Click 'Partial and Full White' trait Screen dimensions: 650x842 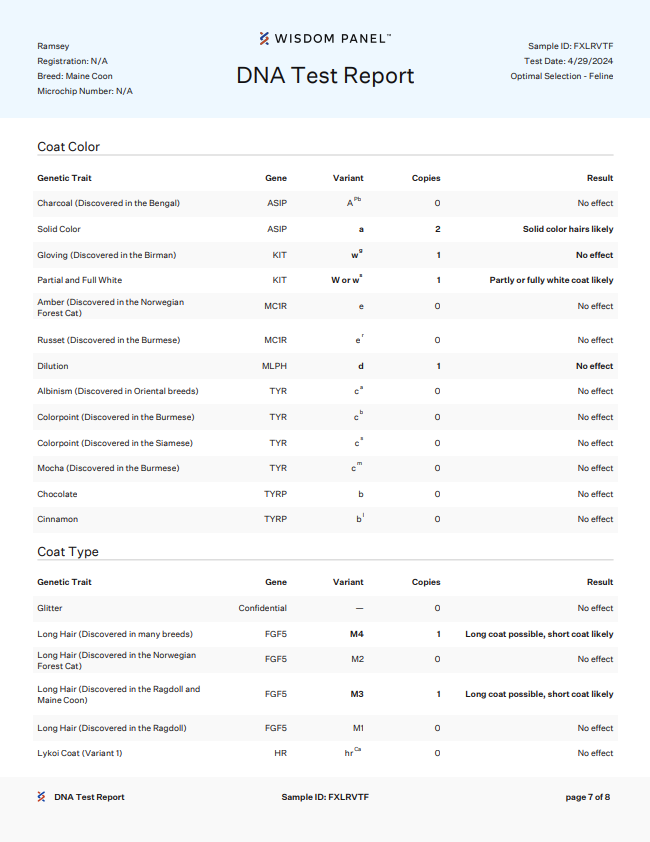pyautogui.click(x=80, y=280)
